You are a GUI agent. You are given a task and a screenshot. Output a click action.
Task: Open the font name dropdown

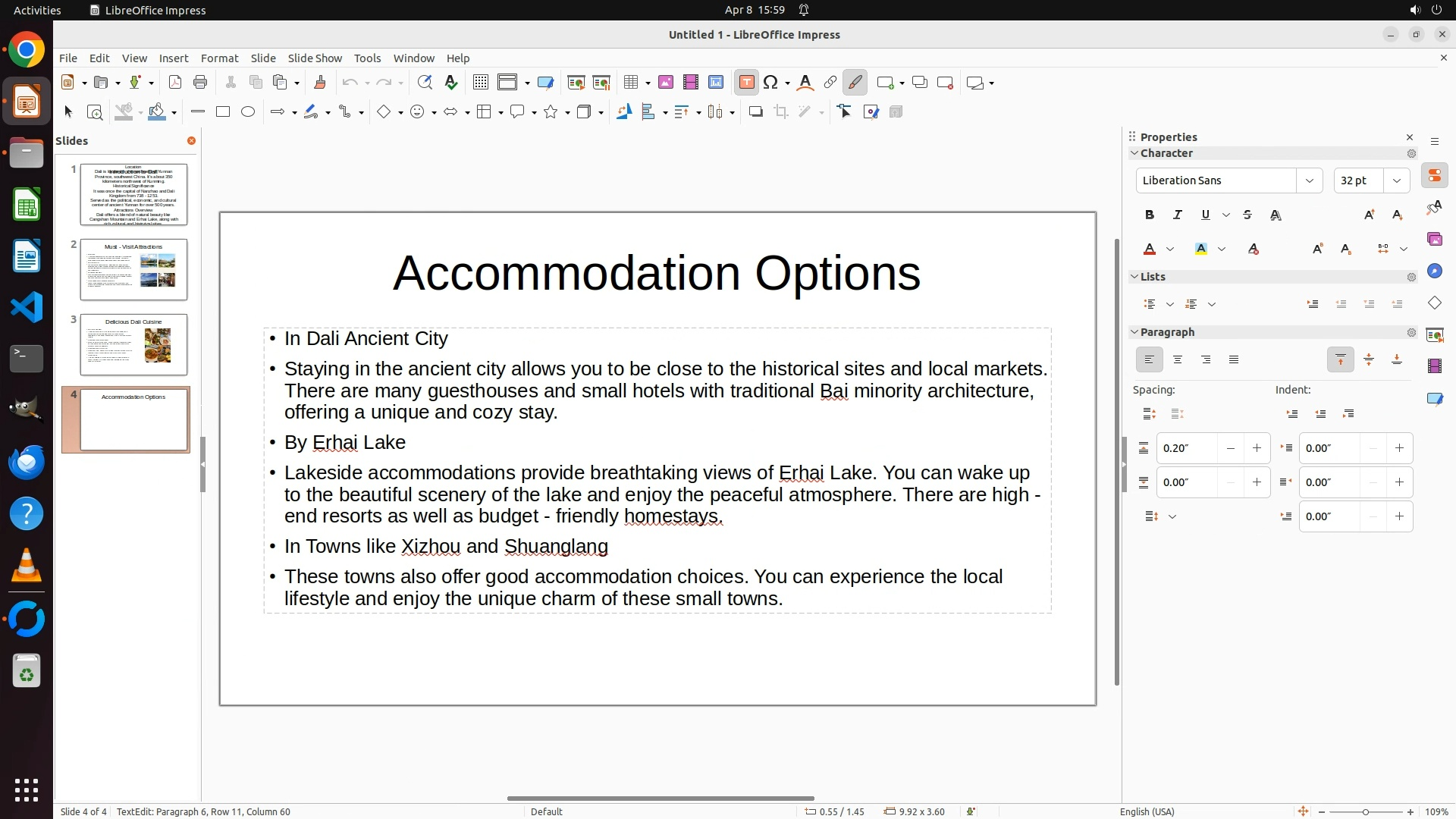(1309, 180)
